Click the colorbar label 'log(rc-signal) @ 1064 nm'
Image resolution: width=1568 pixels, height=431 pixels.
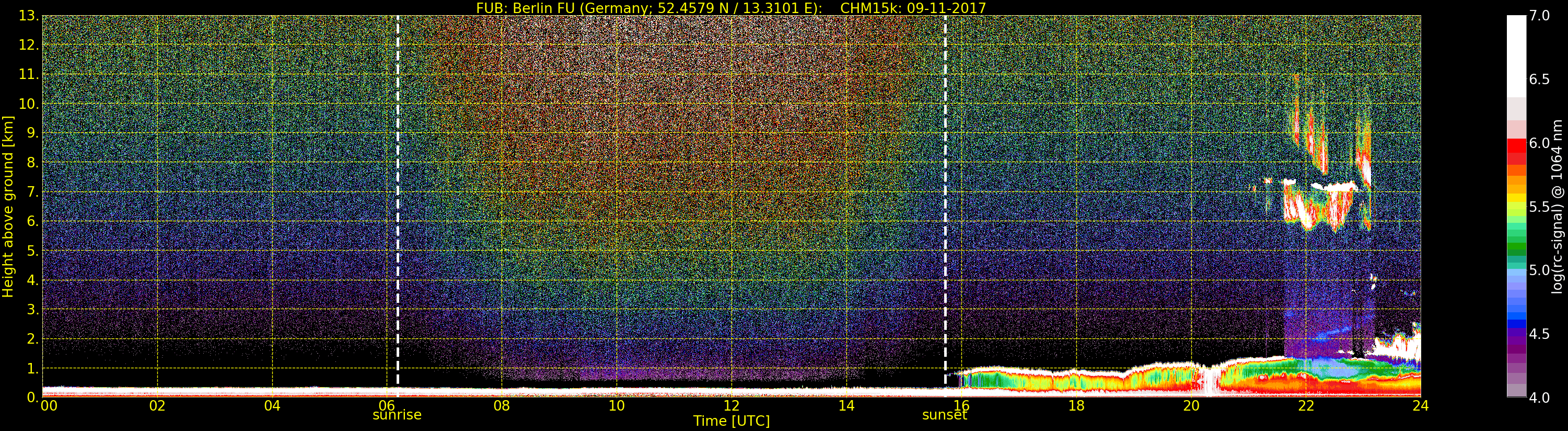(1558, 206)
